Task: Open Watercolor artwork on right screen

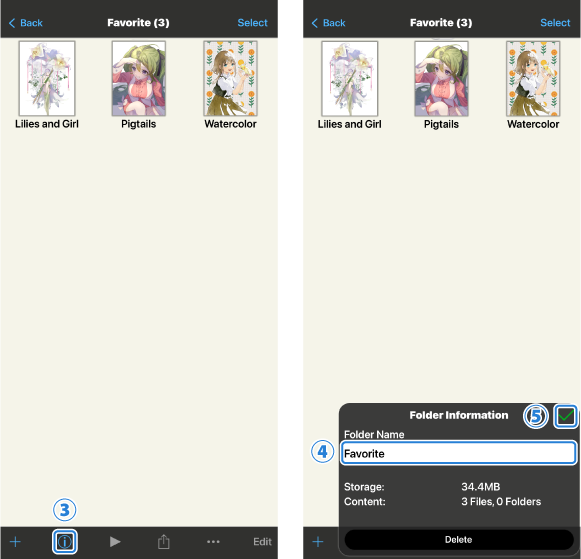Action: [x=533, y=79]
